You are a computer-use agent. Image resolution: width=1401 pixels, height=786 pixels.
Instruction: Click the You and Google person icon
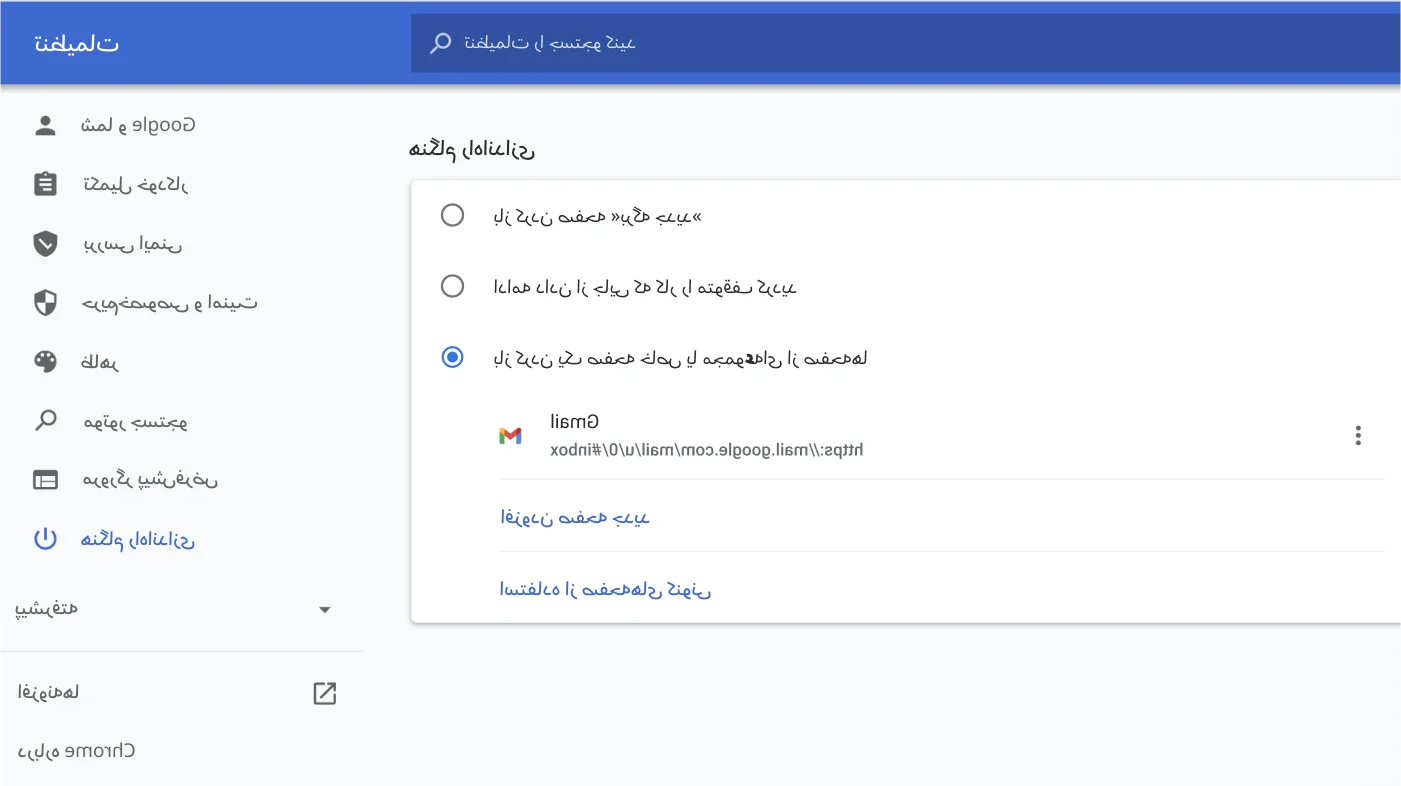tap(45, 125)
